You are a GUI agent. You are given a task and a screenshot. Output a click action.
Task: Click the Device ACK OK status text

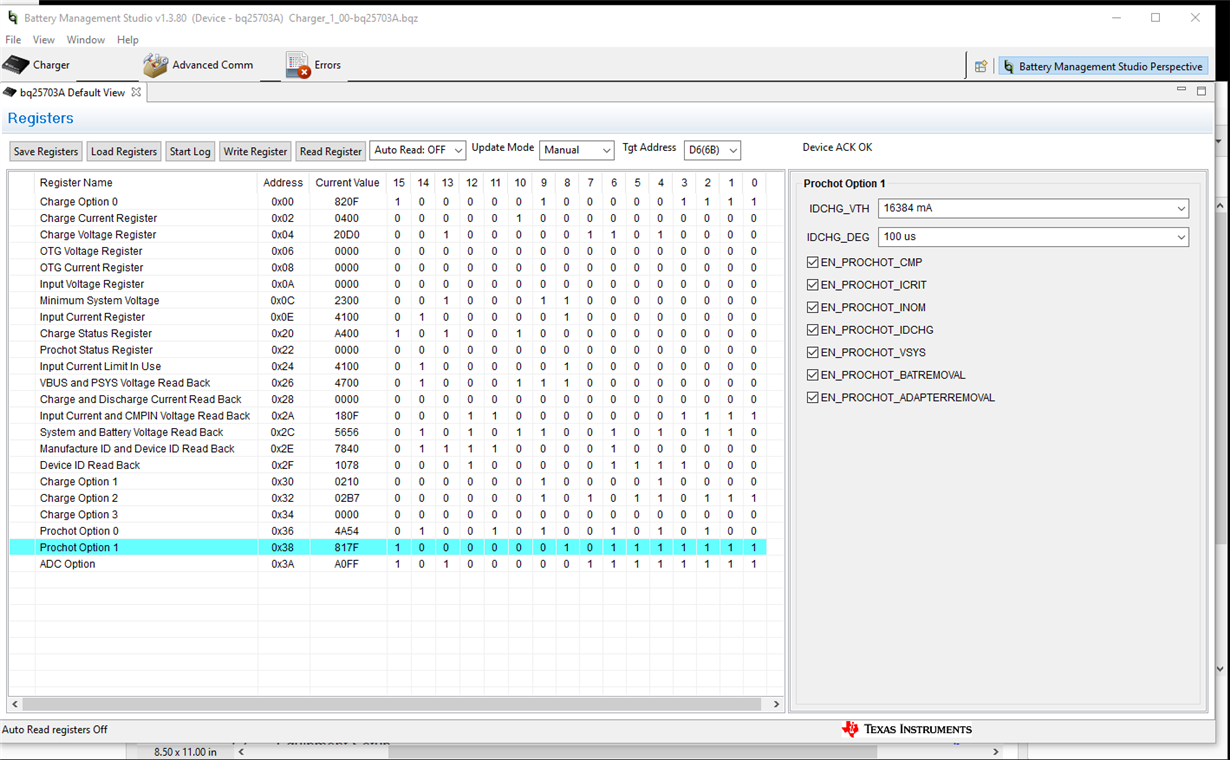(837, 147)
